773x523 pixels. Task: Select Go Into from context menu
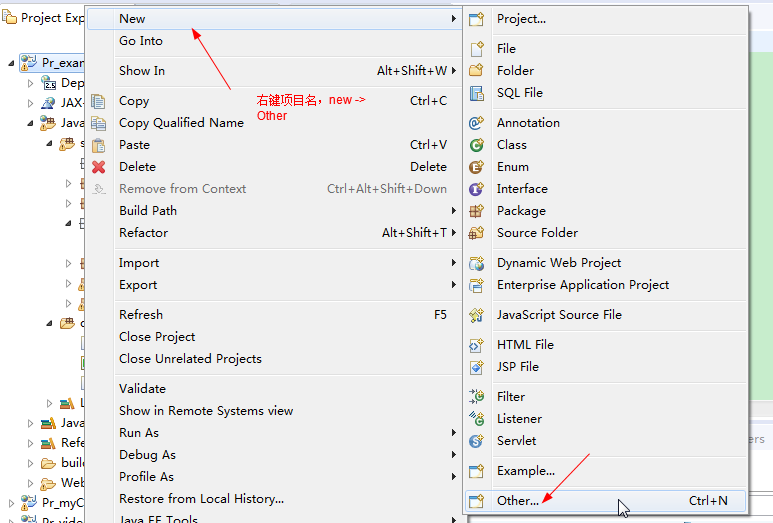(274, 41)
